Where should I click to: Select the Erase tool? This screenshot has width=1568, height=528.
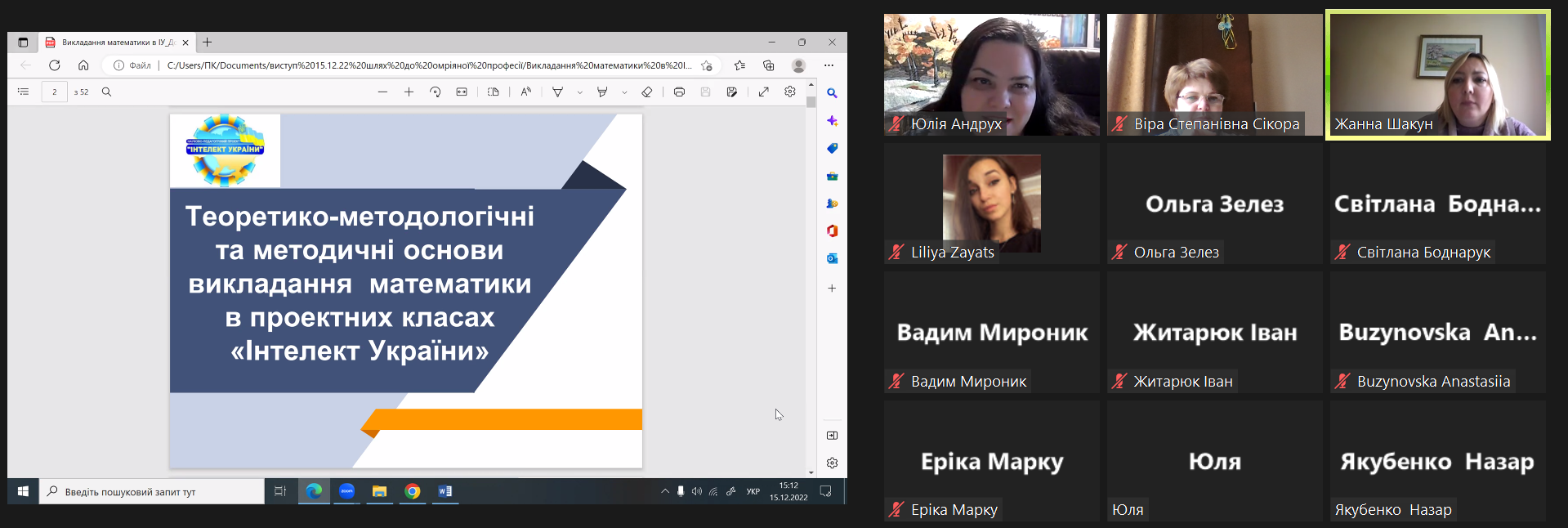tap(647, 92)
